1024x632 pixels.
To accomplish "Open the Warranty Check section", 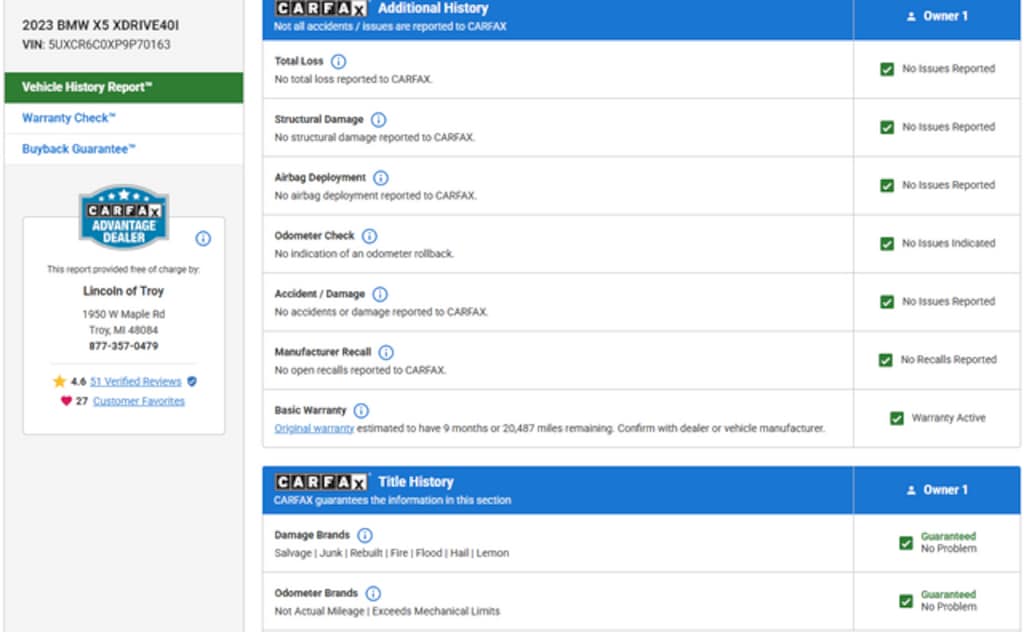I will tap(69, 118).
